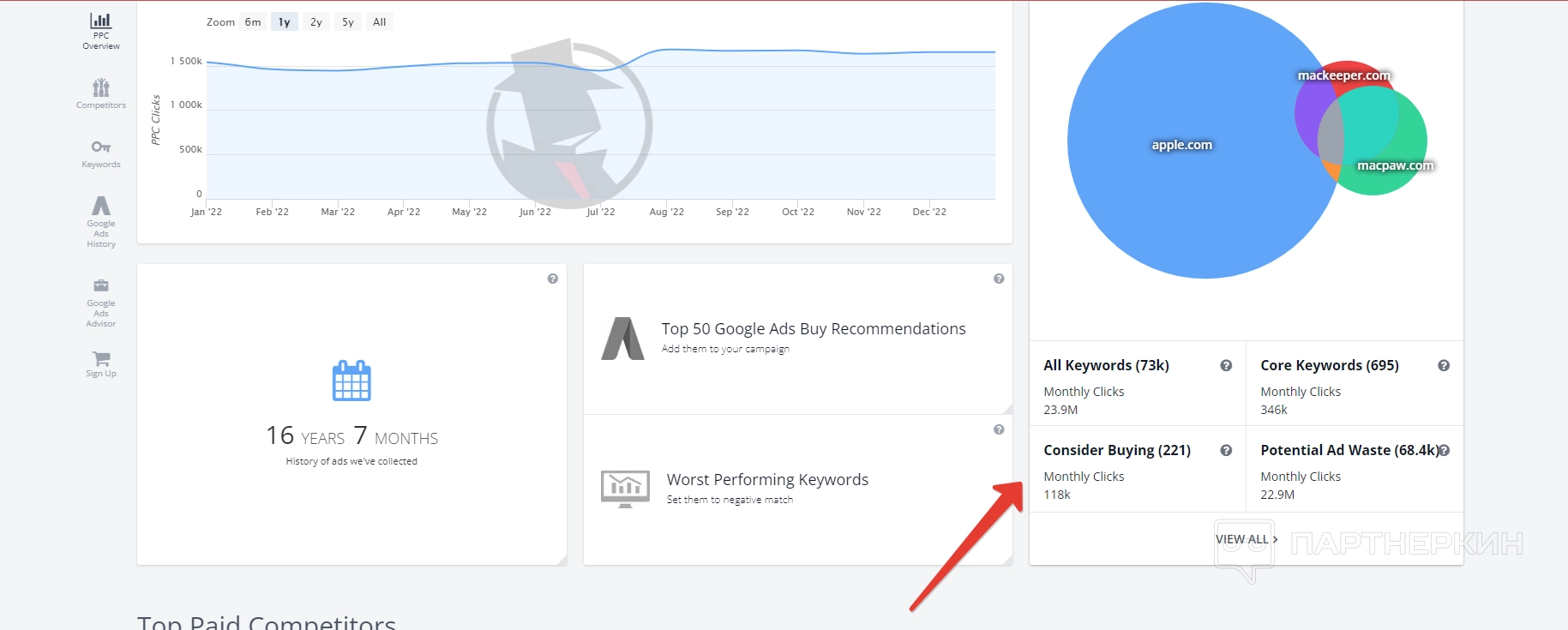Open the Keywords key icon
Image resolution: width=1568 pixels, height=630 pixels.
[x=101, y=147]
